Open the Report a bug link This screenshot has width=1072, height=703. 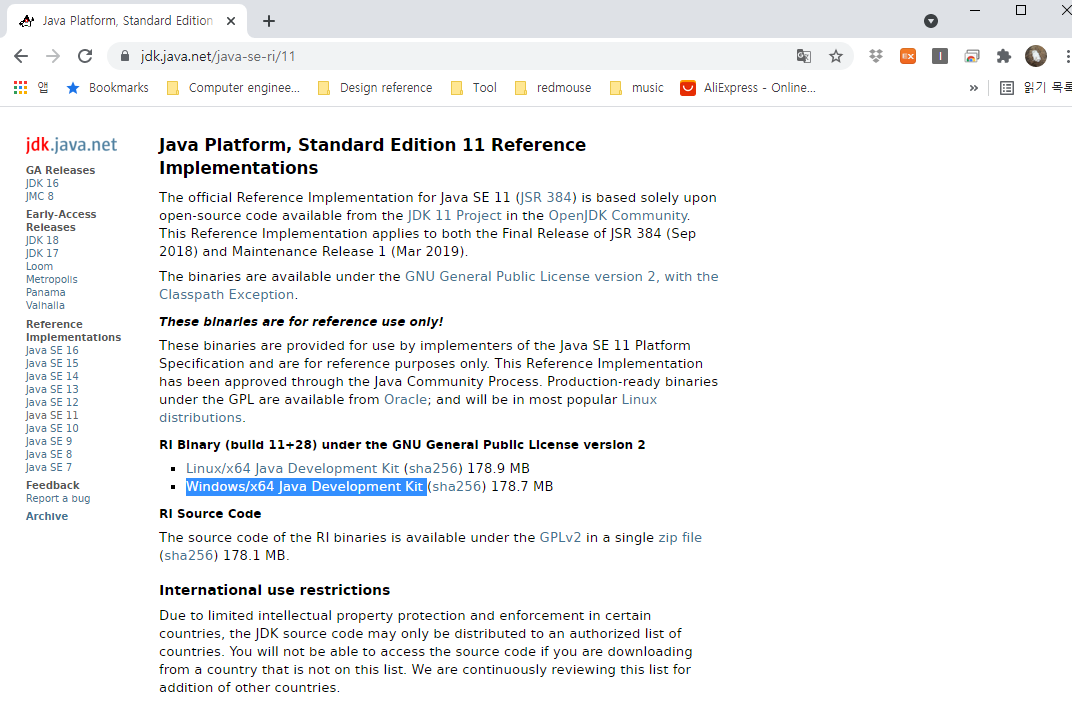(58, 499)
